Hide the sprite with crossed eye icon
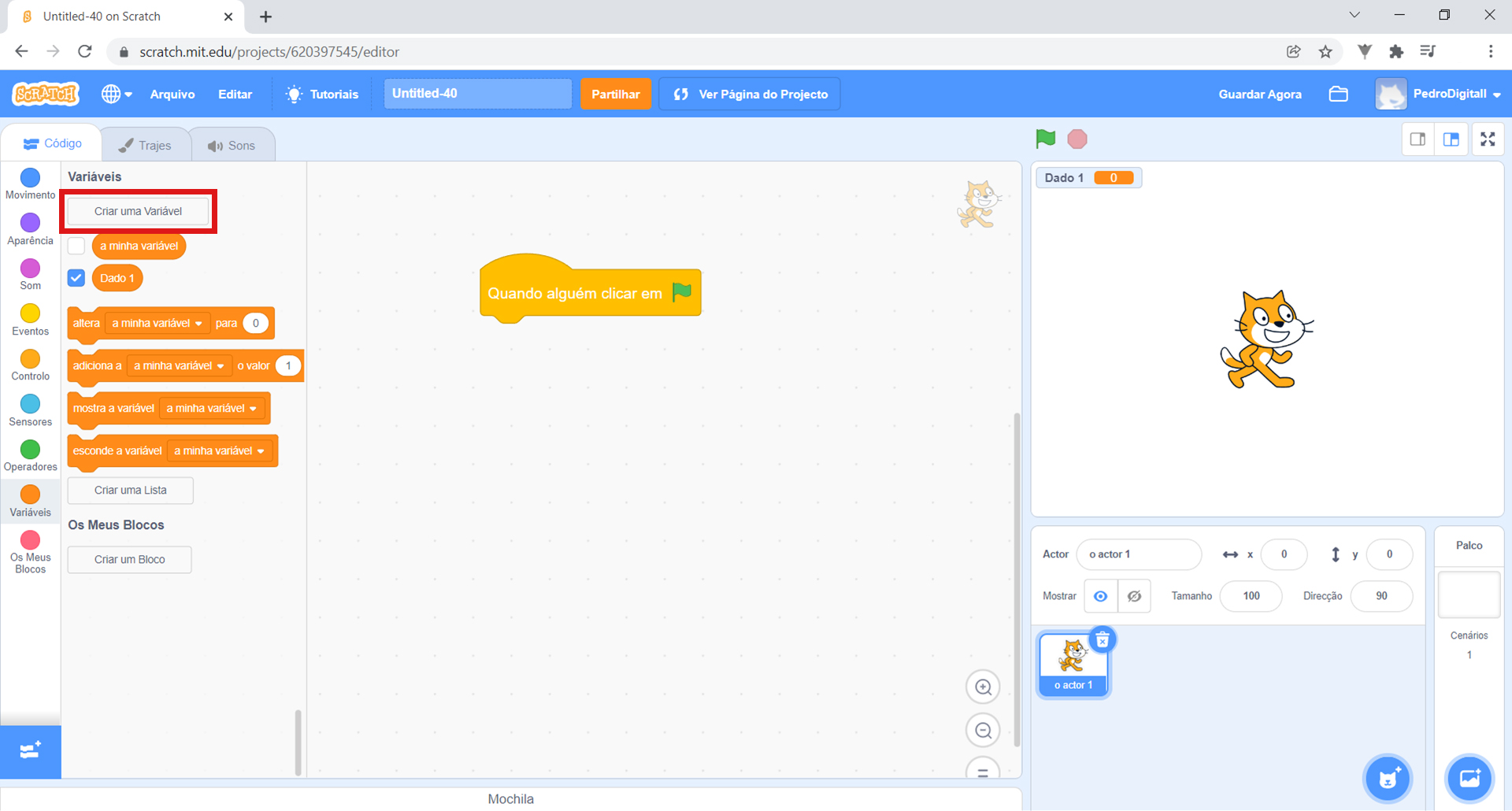The image size is (1512, 811). point(1134,596)
